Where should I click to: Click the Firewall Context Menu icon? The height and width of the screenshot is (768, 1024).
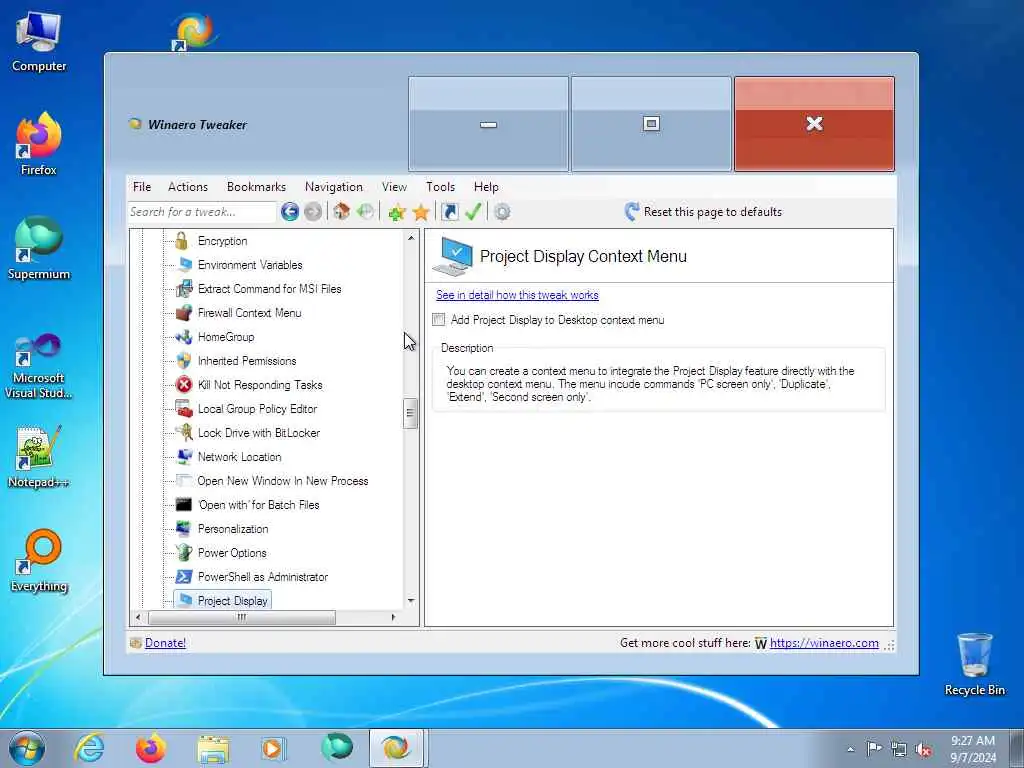[x=184, y=313]
